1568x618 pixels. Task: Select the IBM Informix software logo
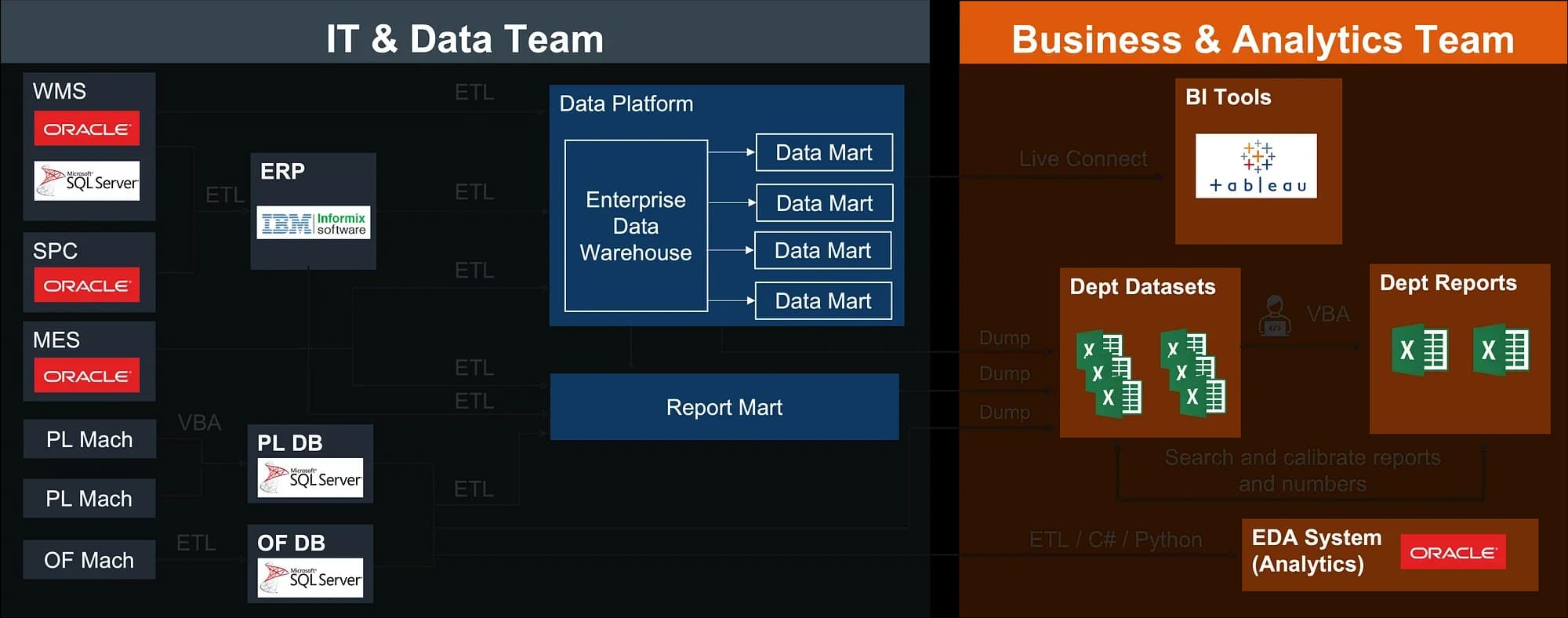pos(314,224)
